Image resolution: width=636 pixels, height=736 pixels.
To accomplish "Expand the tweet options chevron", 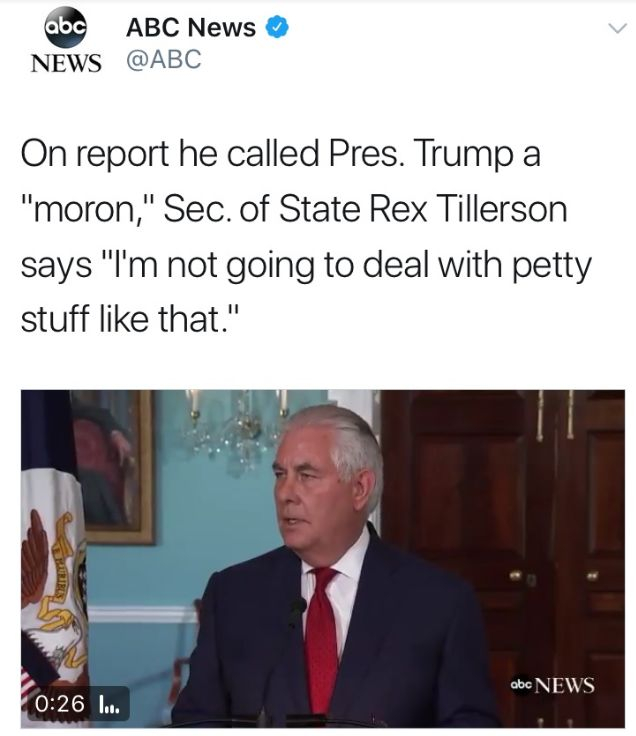I will [617, 28].
